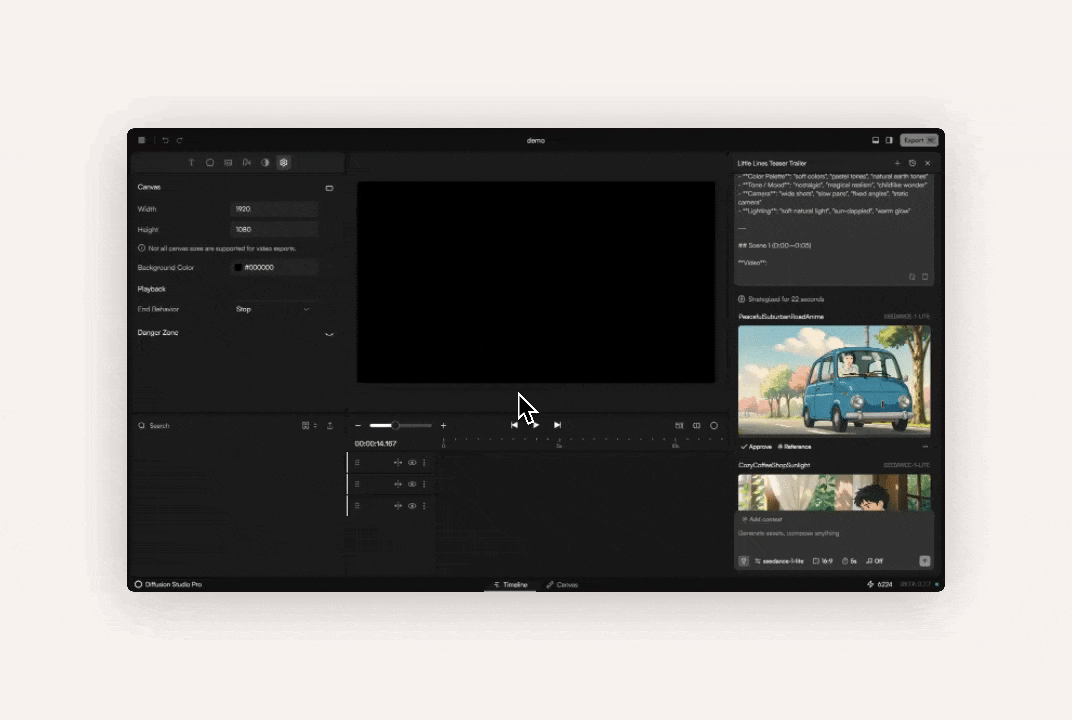Open the PeacefulSuburbanRoadAnime blue car thumbnail

click(x=834, y=380)
